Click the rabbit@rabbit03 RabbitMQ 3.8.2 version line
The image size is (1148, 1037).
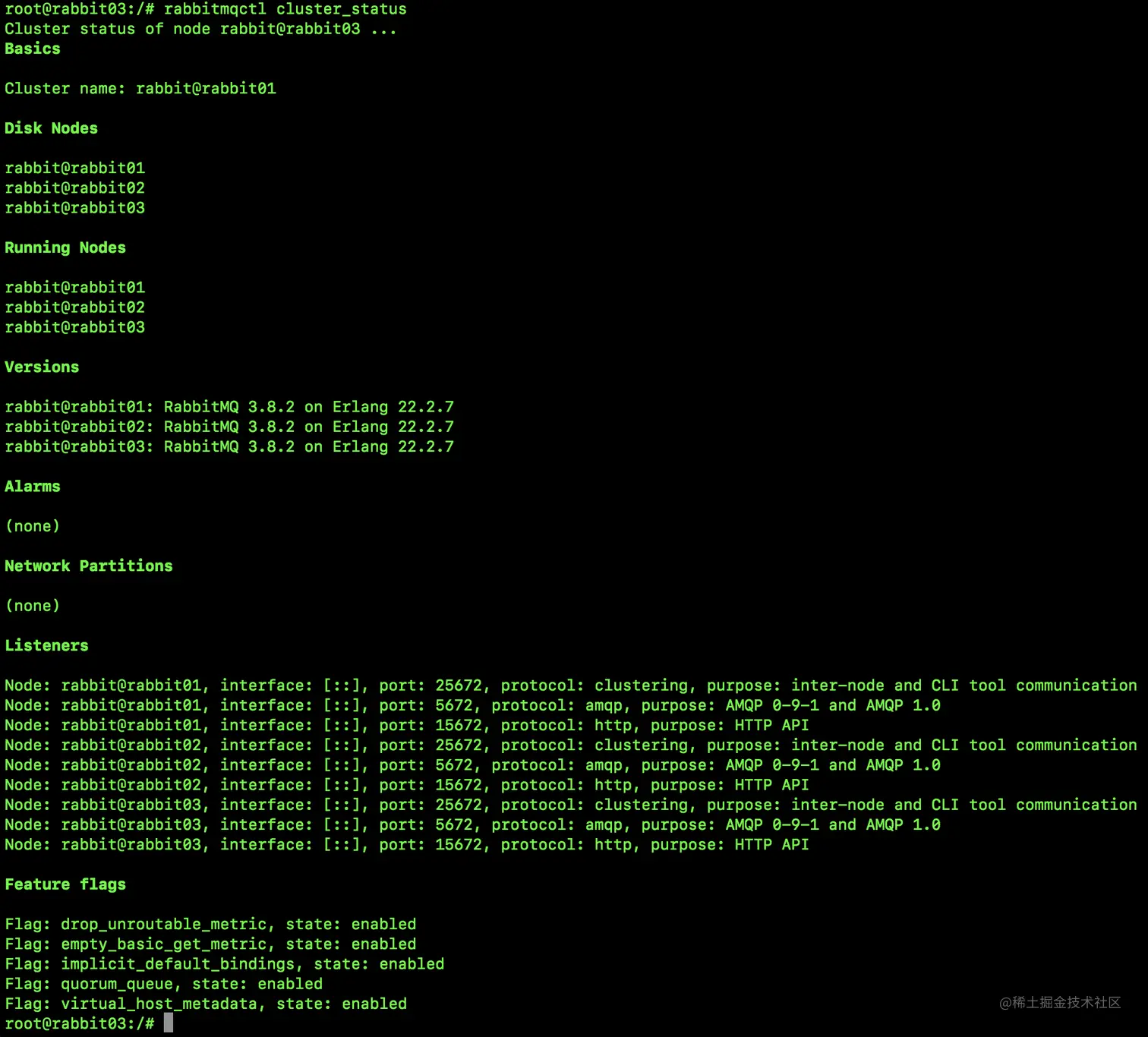point(229,446)
